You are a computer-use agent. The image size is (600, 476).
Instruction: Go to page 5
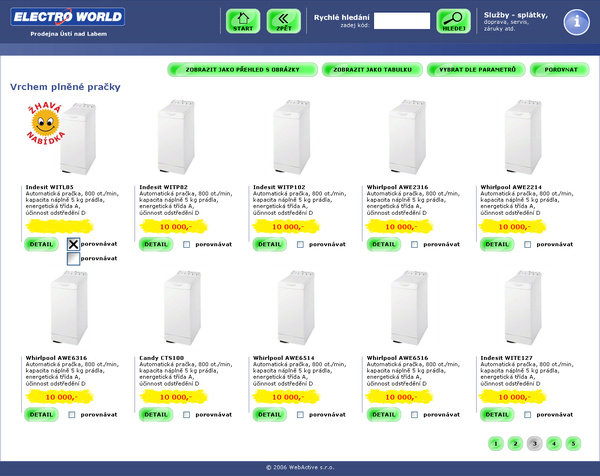coord(573,444)
